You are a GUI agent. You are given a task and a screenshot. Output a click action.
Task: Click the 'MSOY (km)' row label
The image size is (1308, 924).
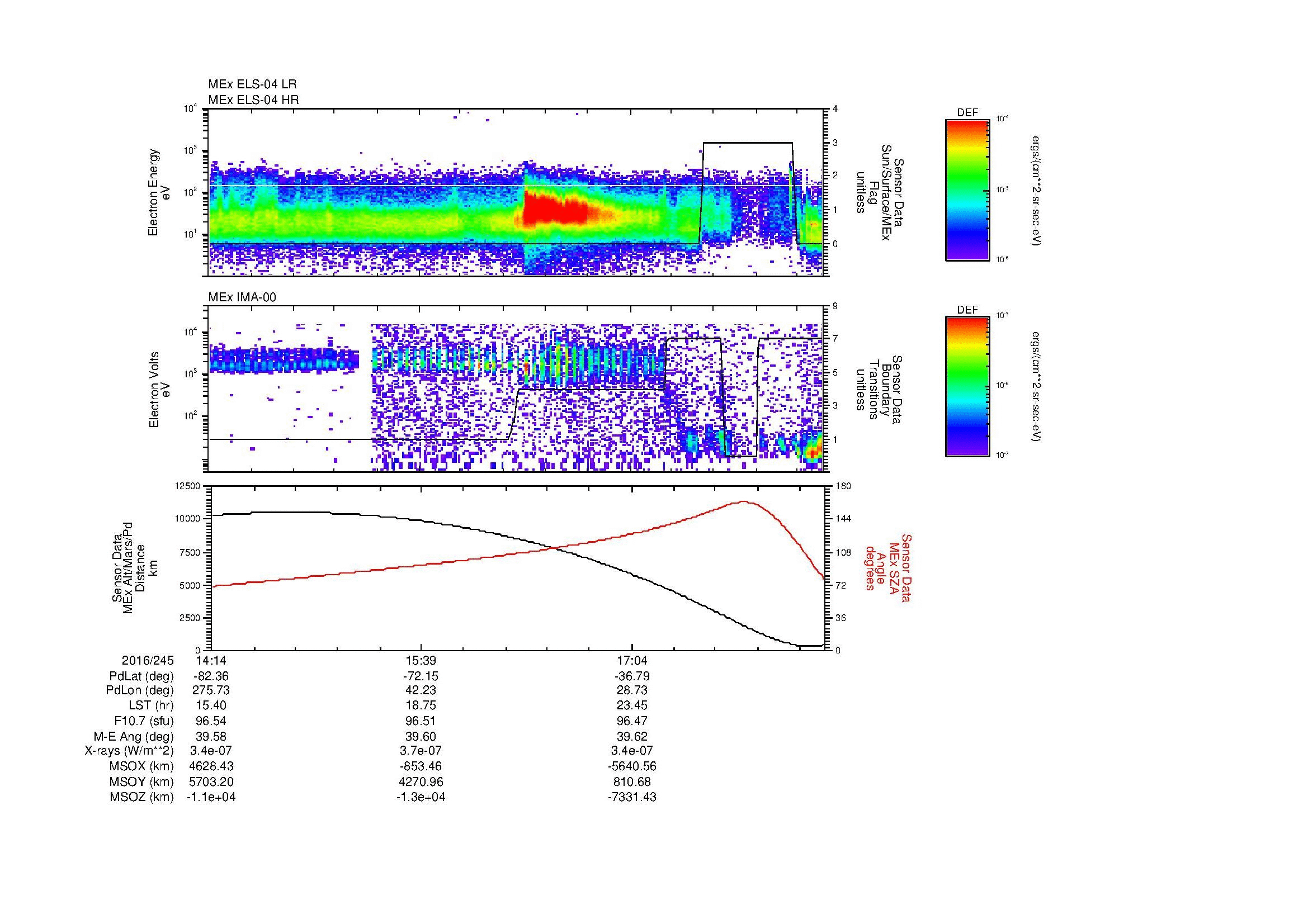141,781
